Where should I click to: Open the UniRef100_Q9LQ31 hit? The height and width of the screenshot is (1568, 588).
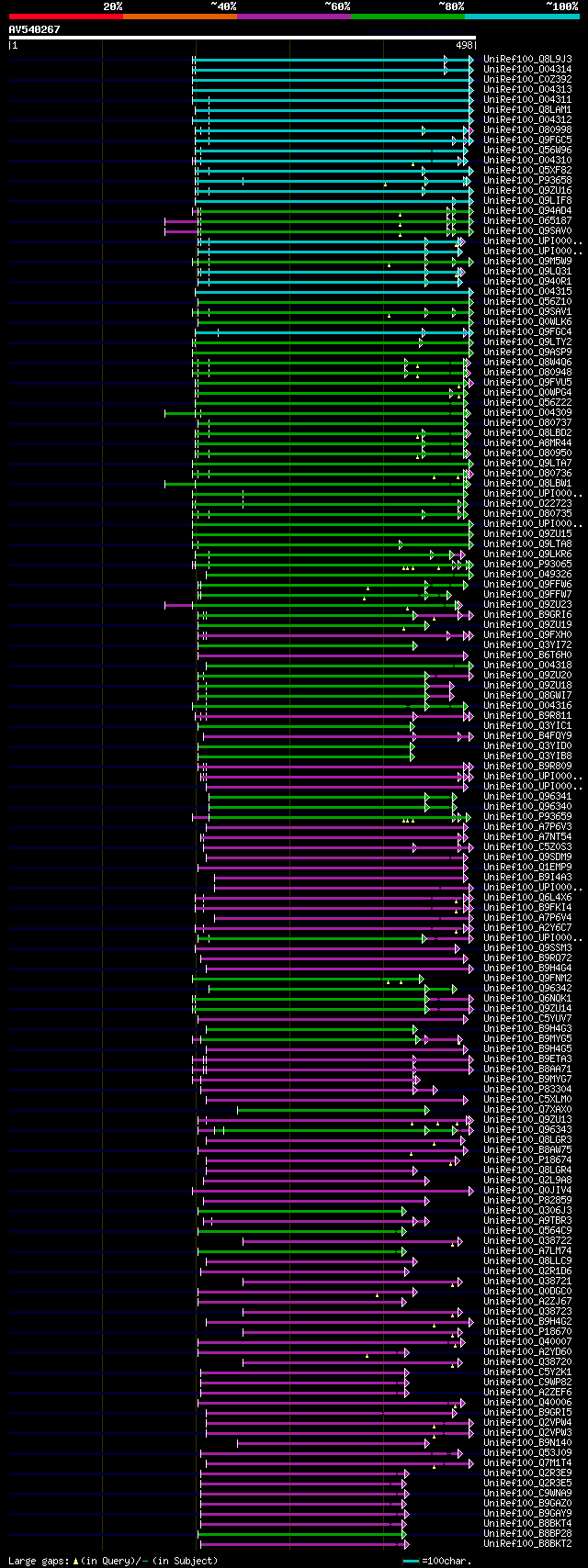click(x=528, y=271)
